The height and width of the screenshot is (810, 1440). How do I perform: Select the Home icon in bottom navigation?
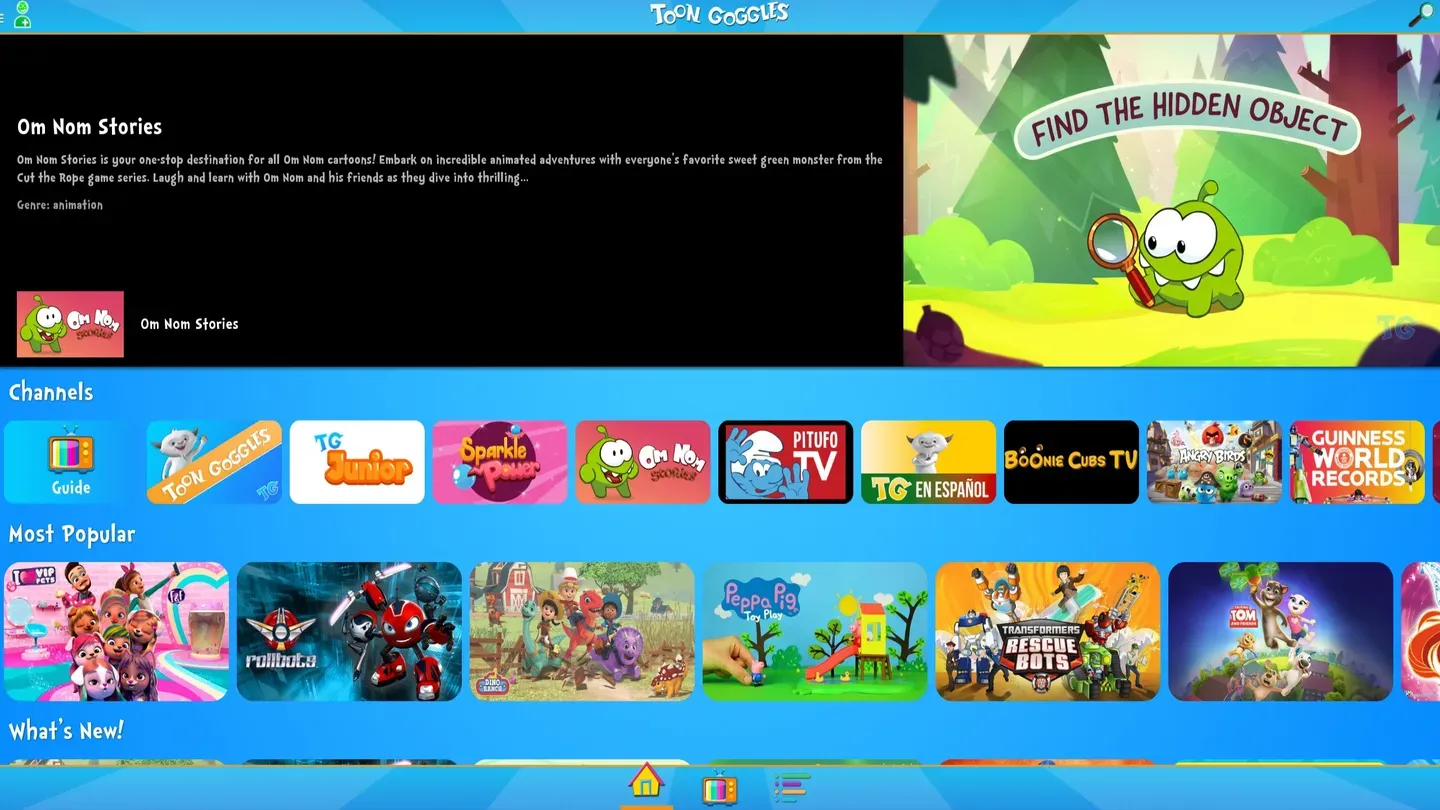pos(645,787)
